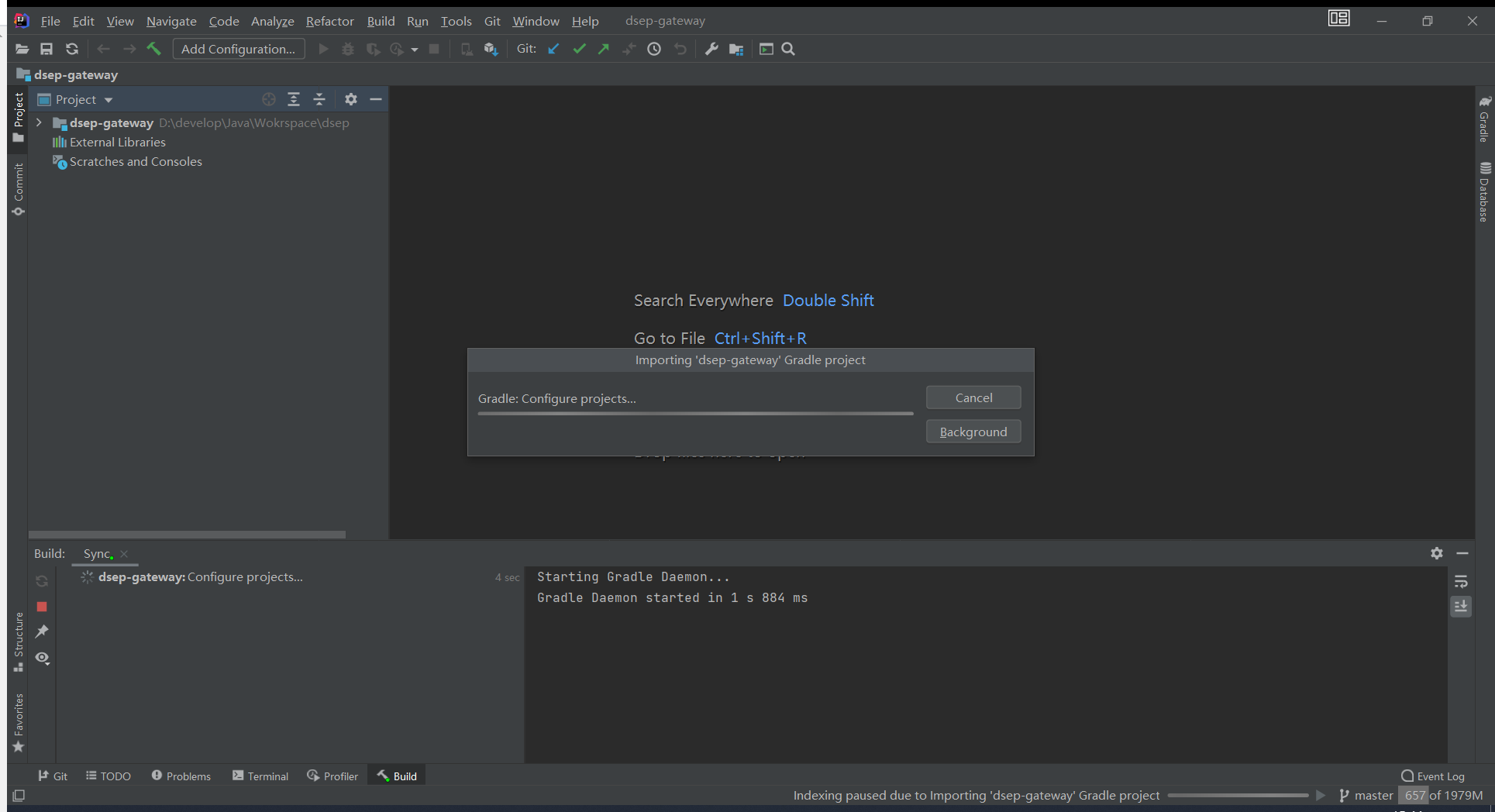Click Pin Tab icon in Build panel
Image resolution: width=1495 pixels, height=812 pixels.
[x=42, y=631]
